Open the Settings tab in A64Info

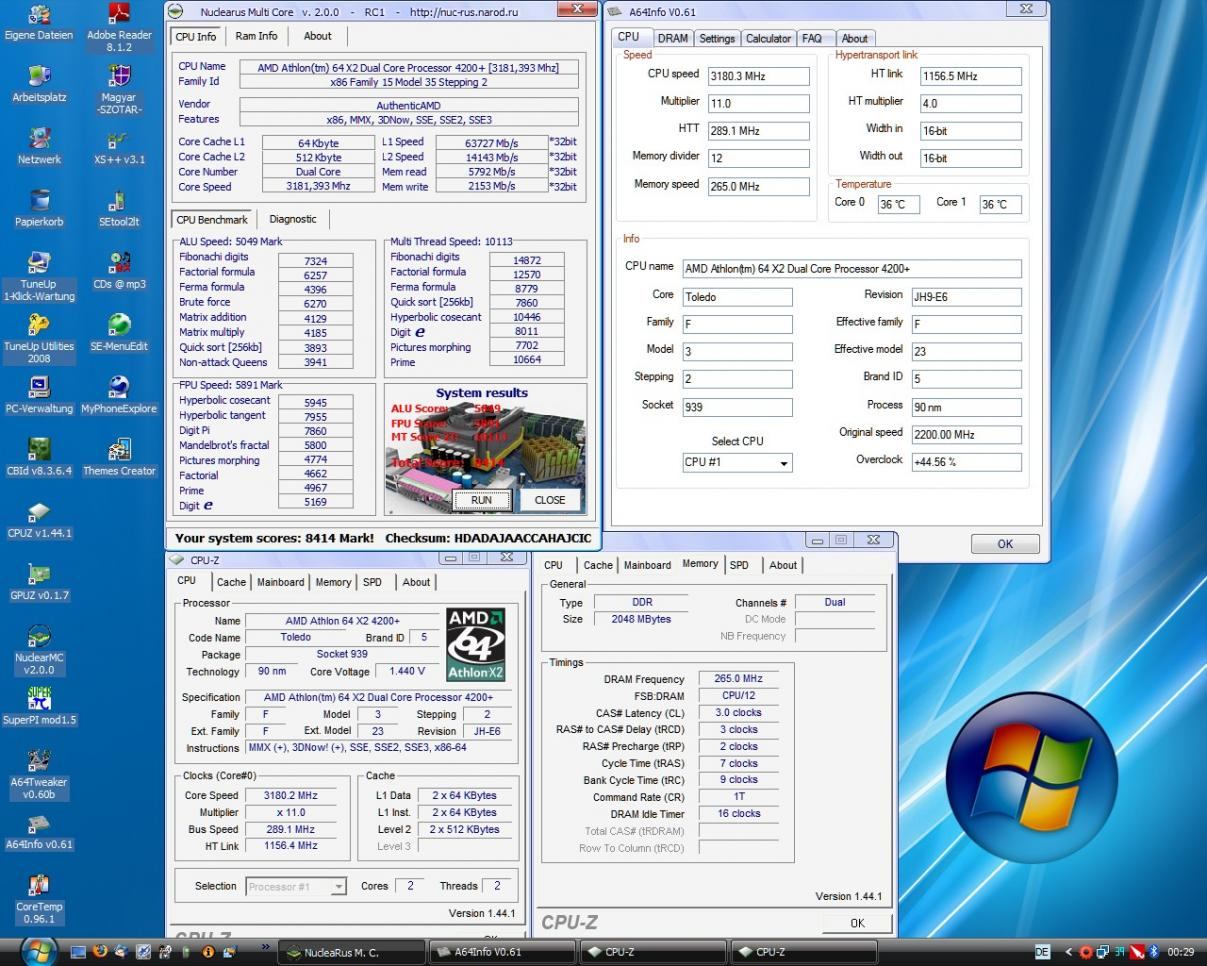pos(716,38)
